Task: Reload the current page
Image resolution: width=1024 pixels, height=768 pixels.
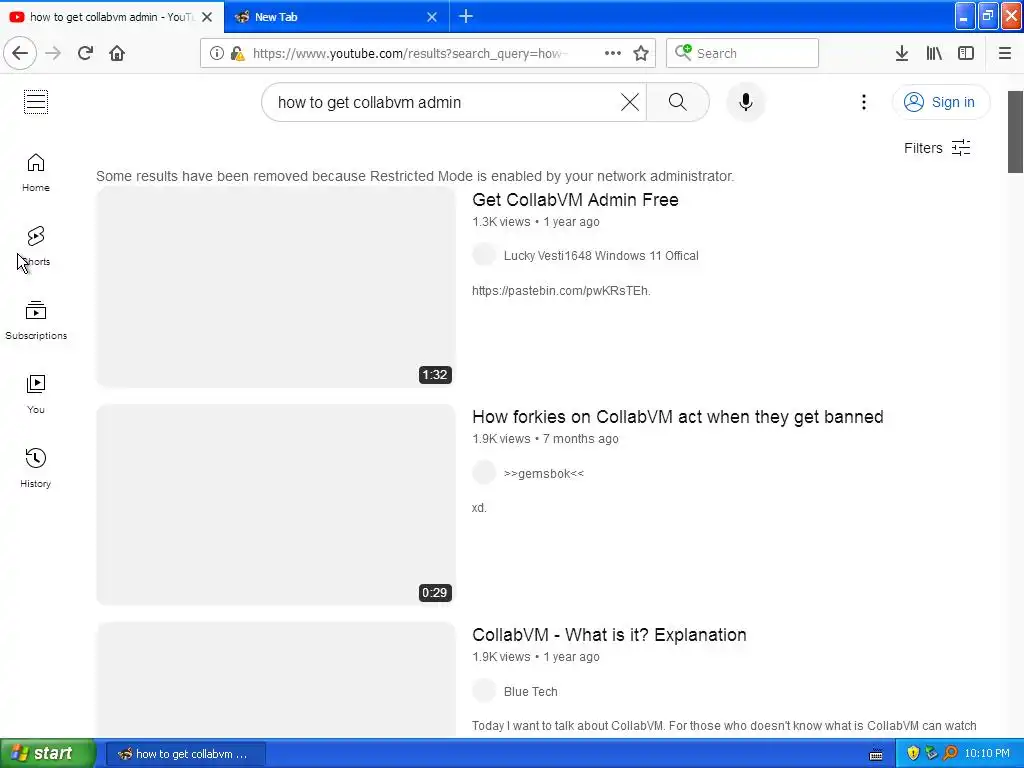Action: [85, 53]
